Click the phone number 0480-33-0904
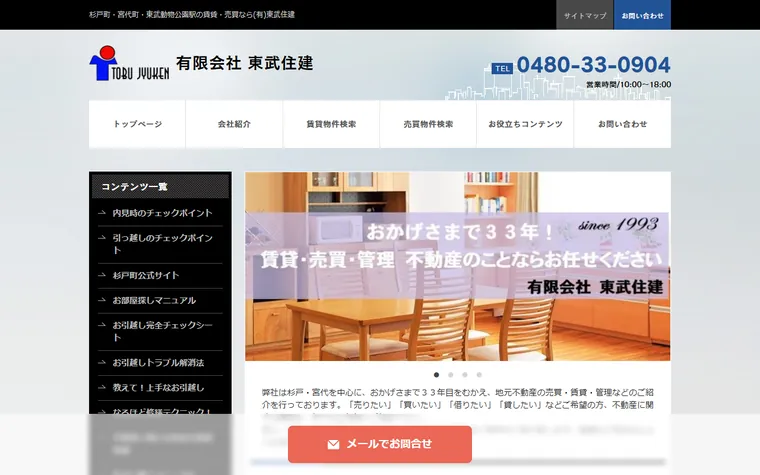760x475 pixels. [x=594, y=65]
